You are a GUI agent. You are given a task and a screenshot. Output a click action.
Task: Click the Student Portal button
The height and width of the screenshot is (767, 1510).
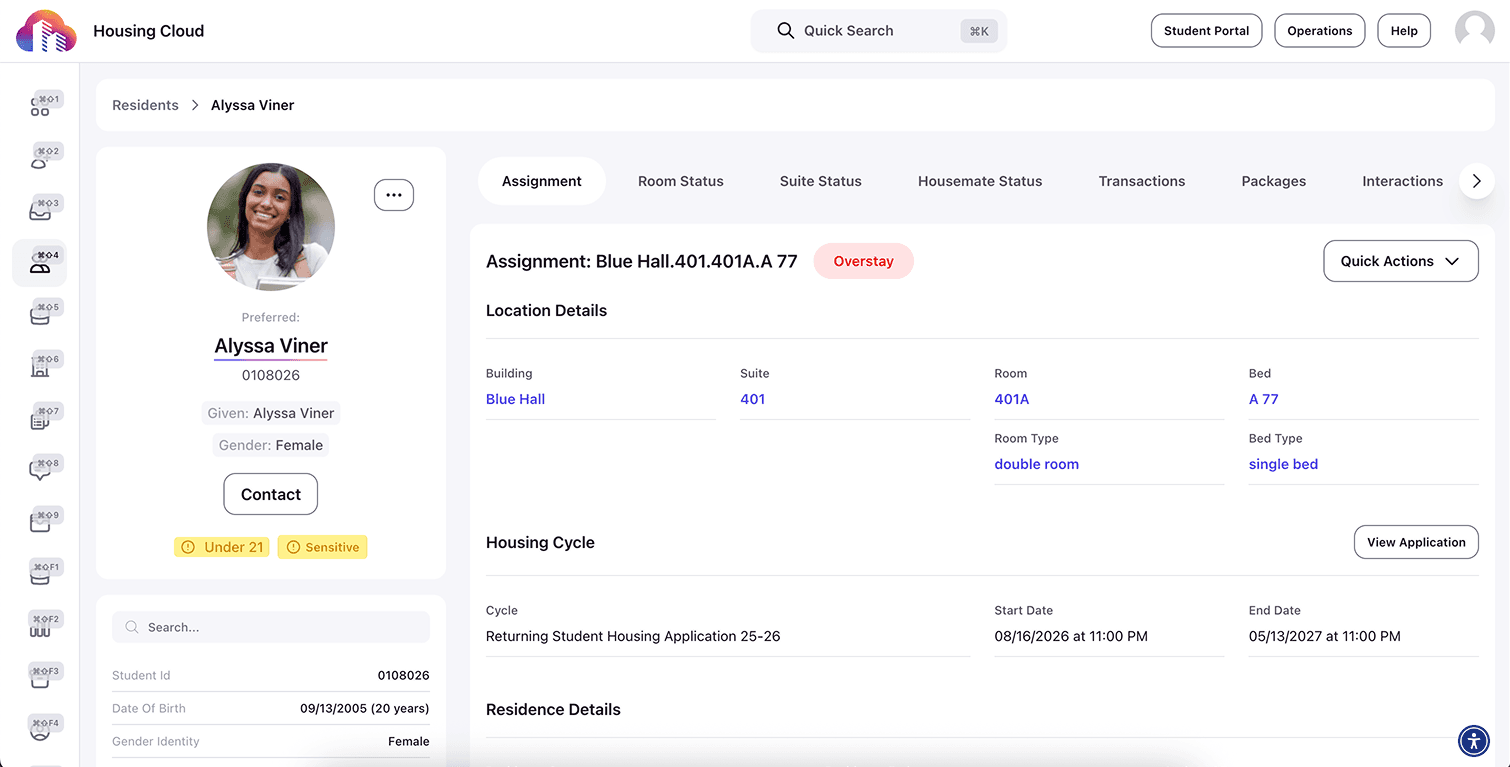coord(1207,31)
